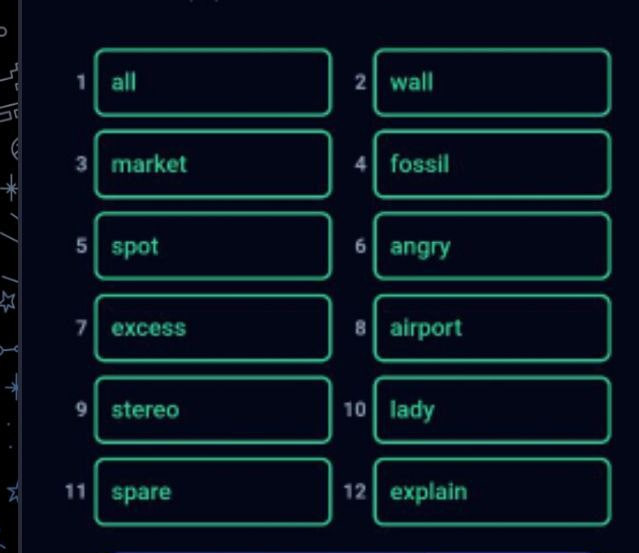639x553 pixels.
Task: Select the 'airport' word field
Action: point(491,328)
